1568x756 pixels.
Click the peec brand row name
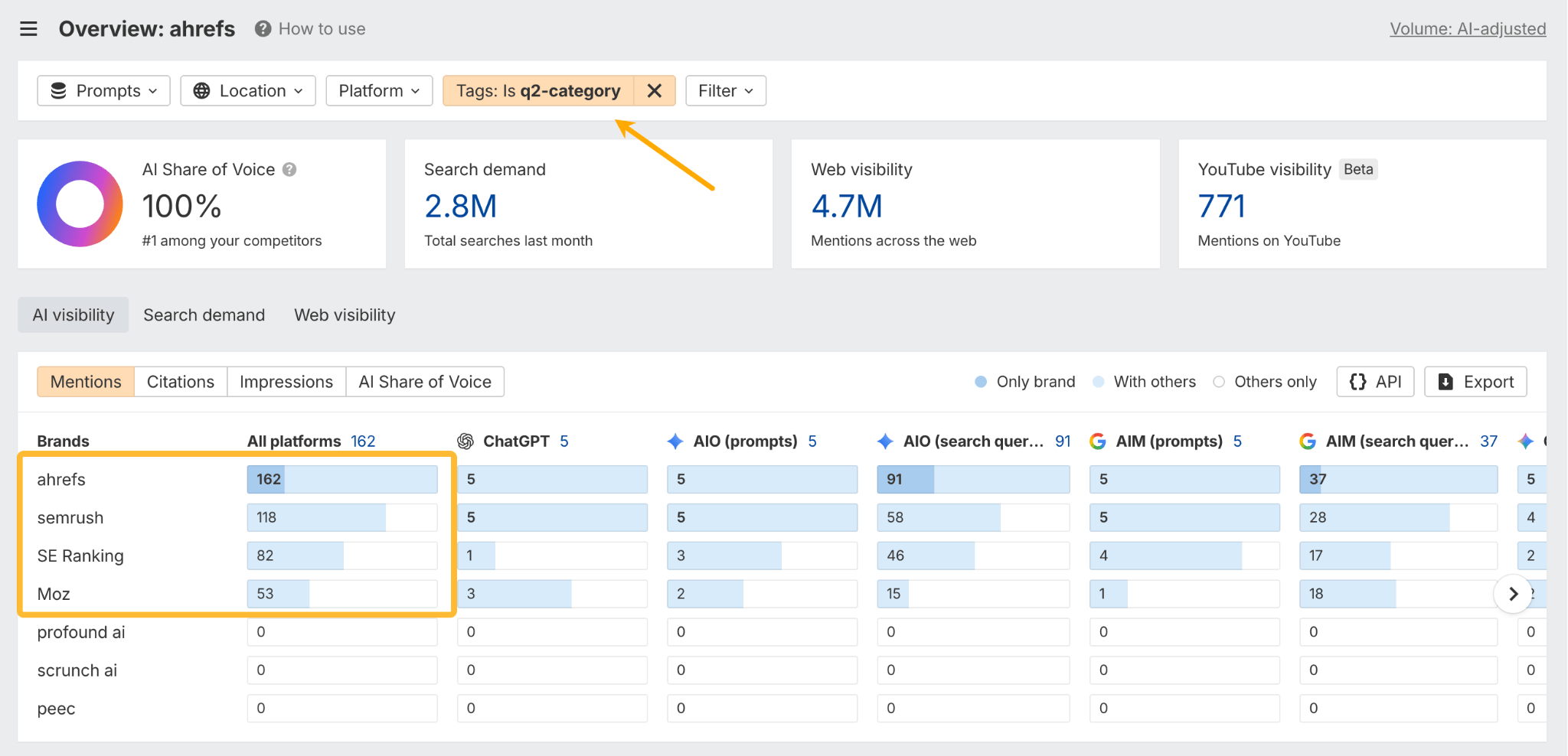pos(57,709)
